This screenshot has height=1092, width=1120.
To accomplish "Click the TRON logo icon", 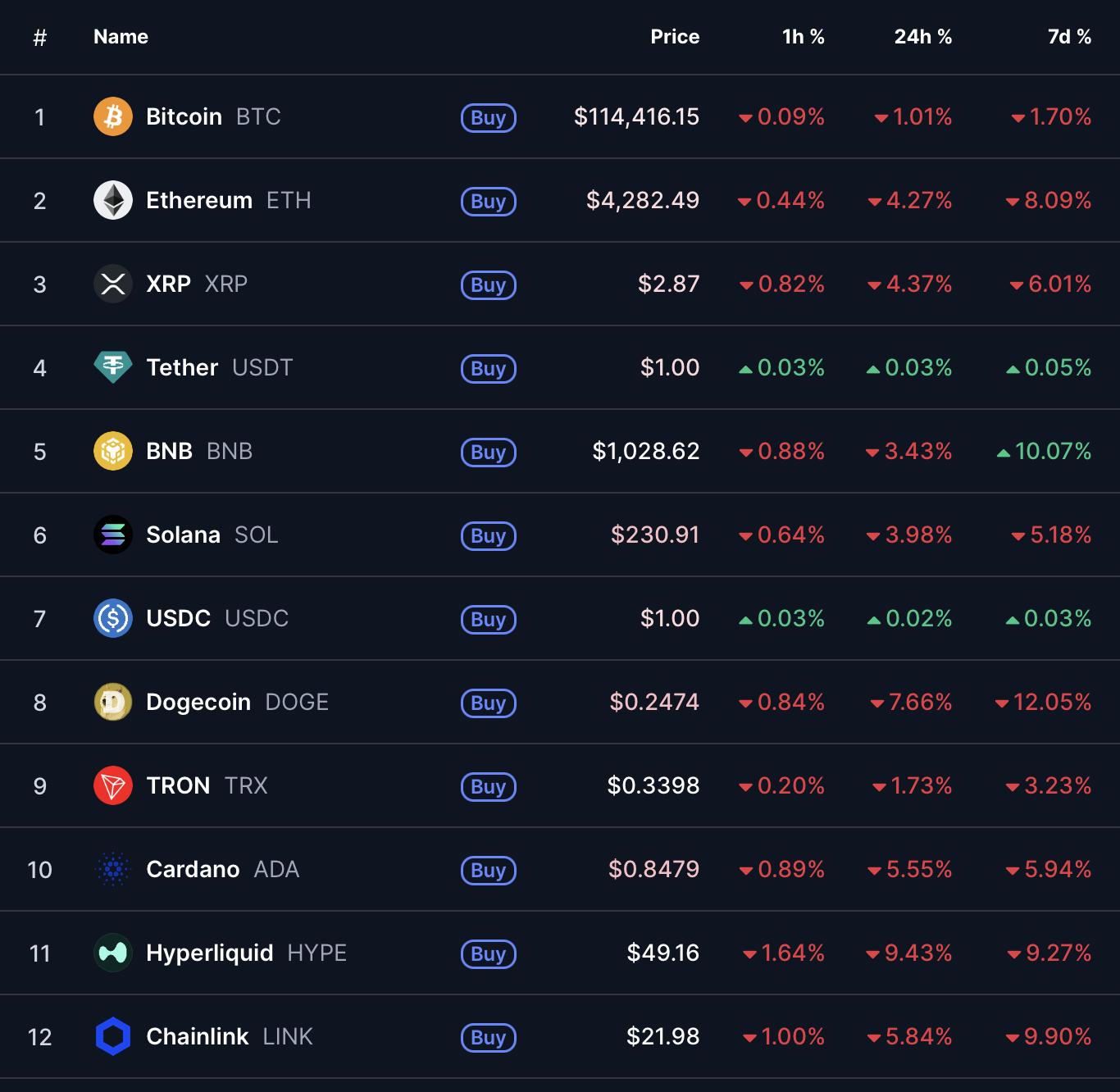I will (113, 785).
